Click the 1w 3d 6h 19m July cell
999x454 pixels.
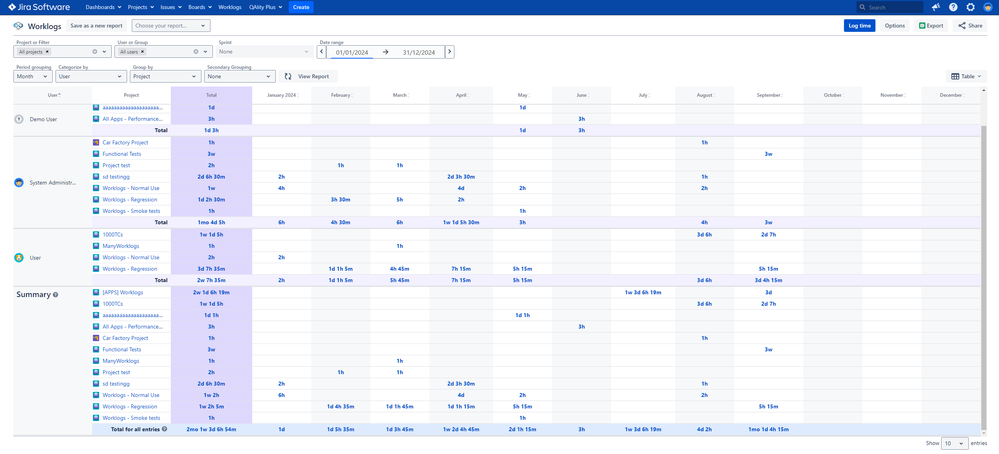(x=643, y=293)
